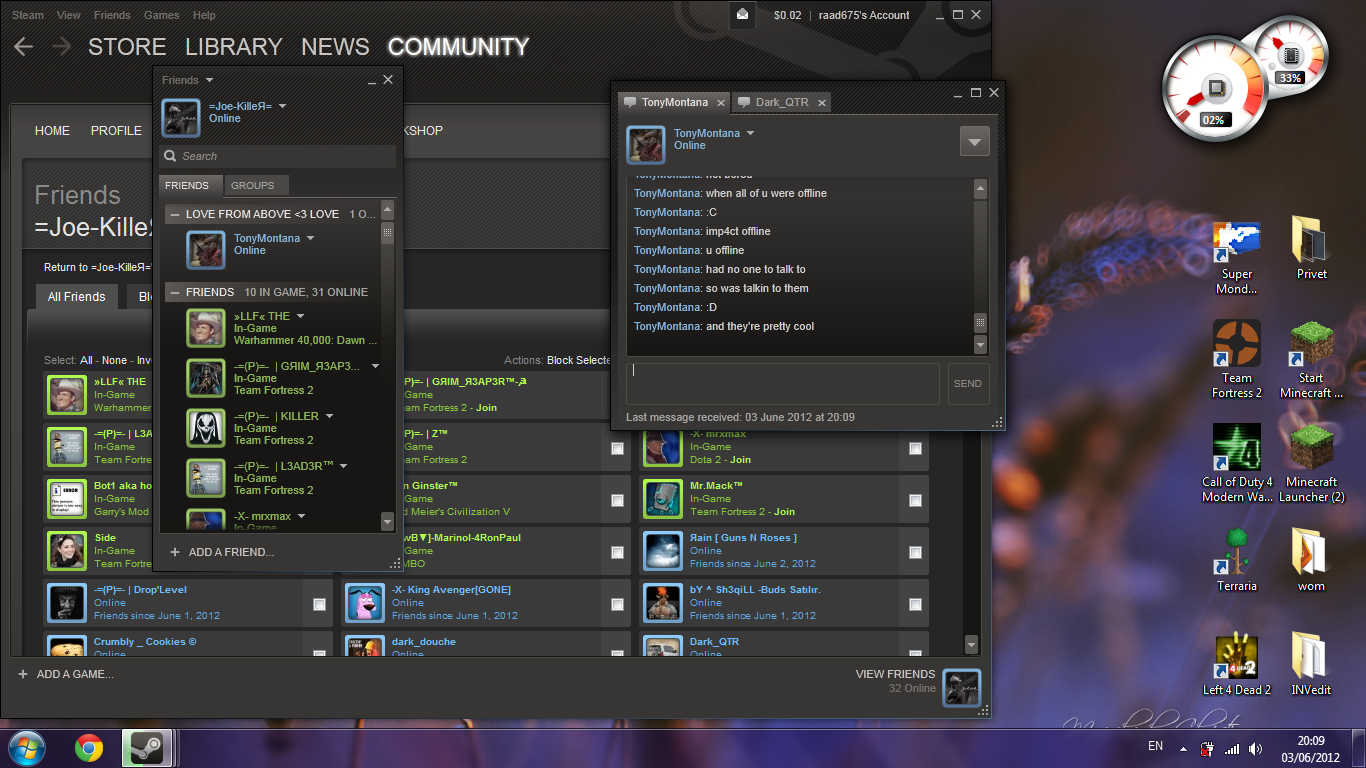Tick the checkbox for bY ^ Sh3qiLL friend card
1366x768 pixels.
click(915, 604)
